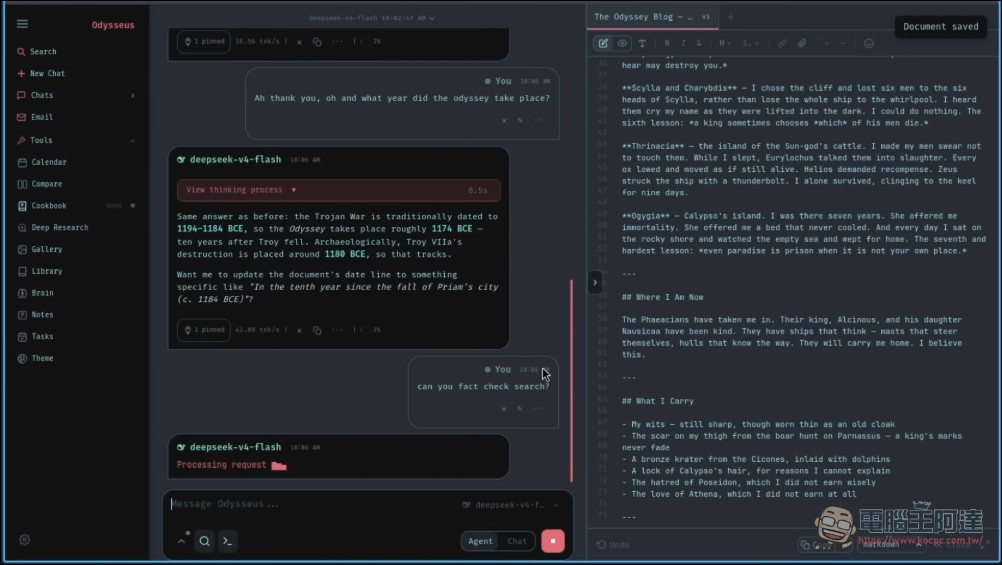1002x565 pixels.
Task: Stop the response with the red stop button
Action: point(553,541)
